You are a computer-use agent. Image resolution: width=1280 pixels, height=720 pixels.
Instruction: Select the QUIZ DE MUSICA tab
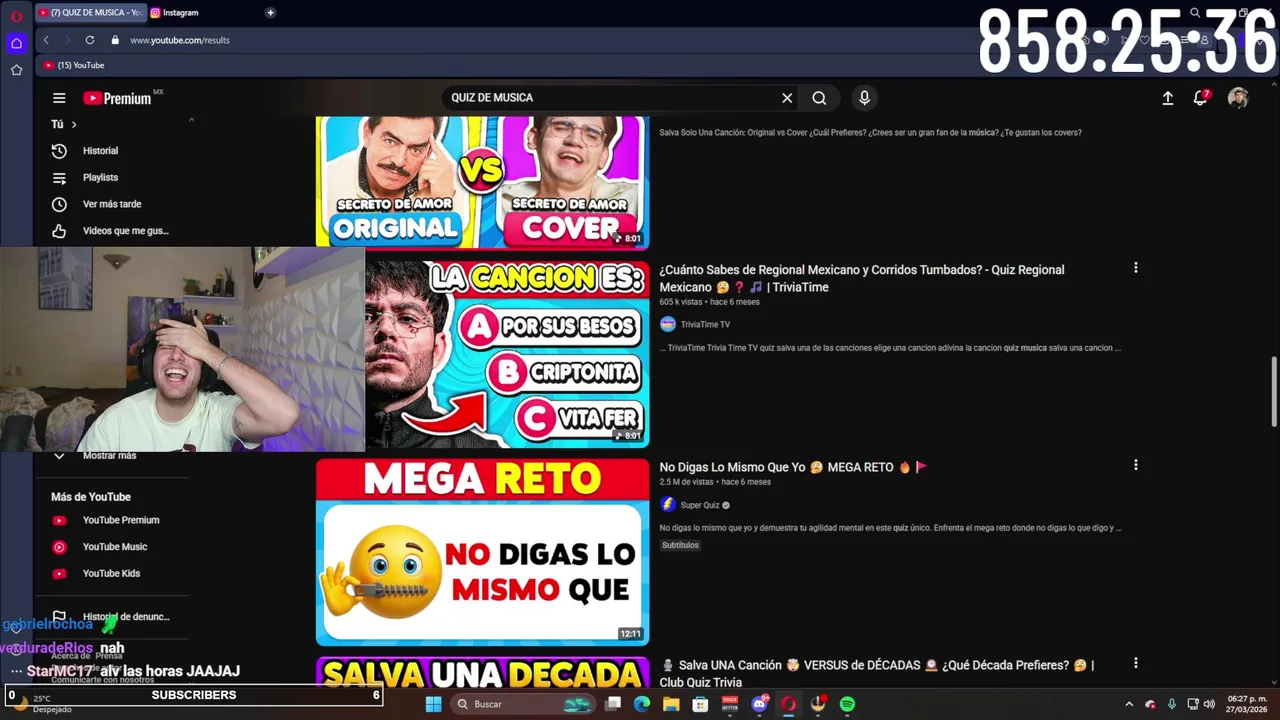(90, 12)
